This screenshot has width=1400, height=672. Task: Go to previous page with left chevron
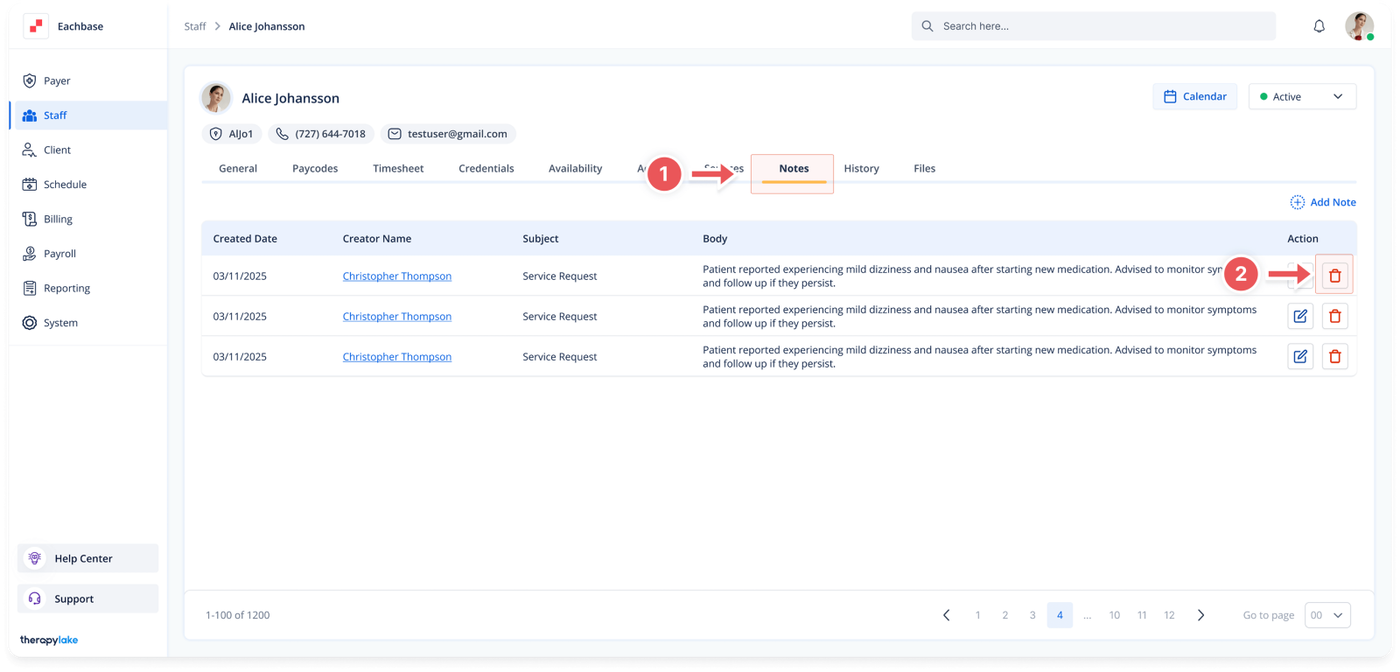946,615
